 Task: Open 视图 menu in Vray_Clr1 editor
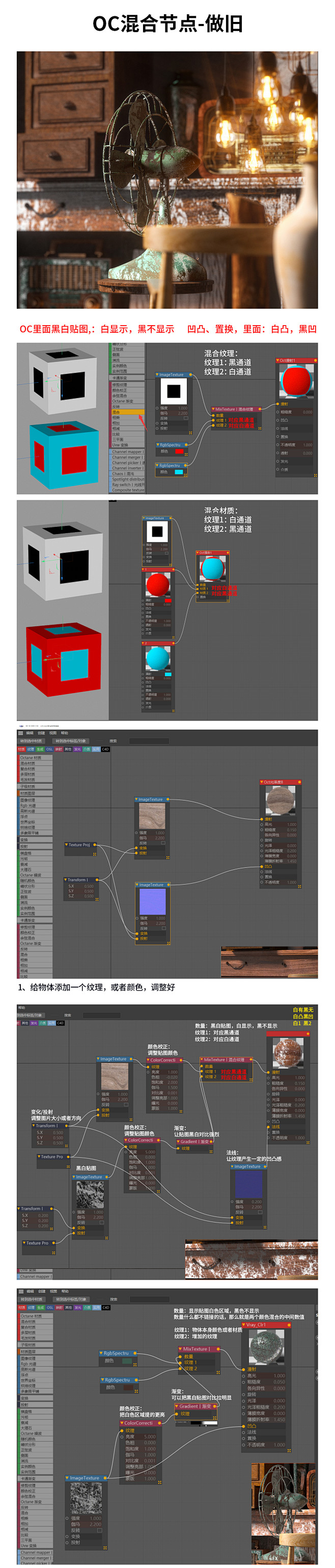click(53, 1291)
